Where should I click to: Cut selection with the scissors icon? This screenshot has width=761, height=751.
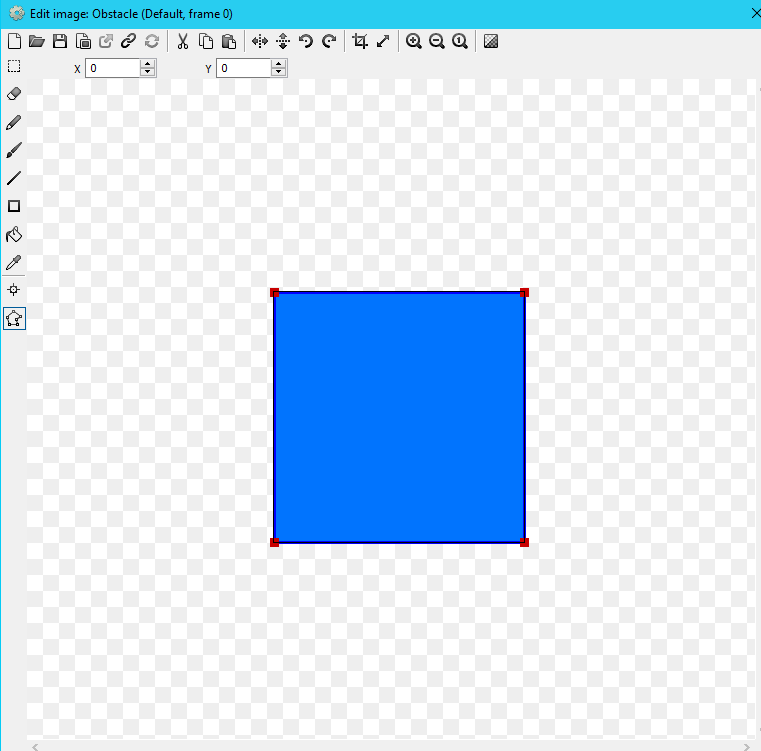pyautogui.click(x=182, y=41)
